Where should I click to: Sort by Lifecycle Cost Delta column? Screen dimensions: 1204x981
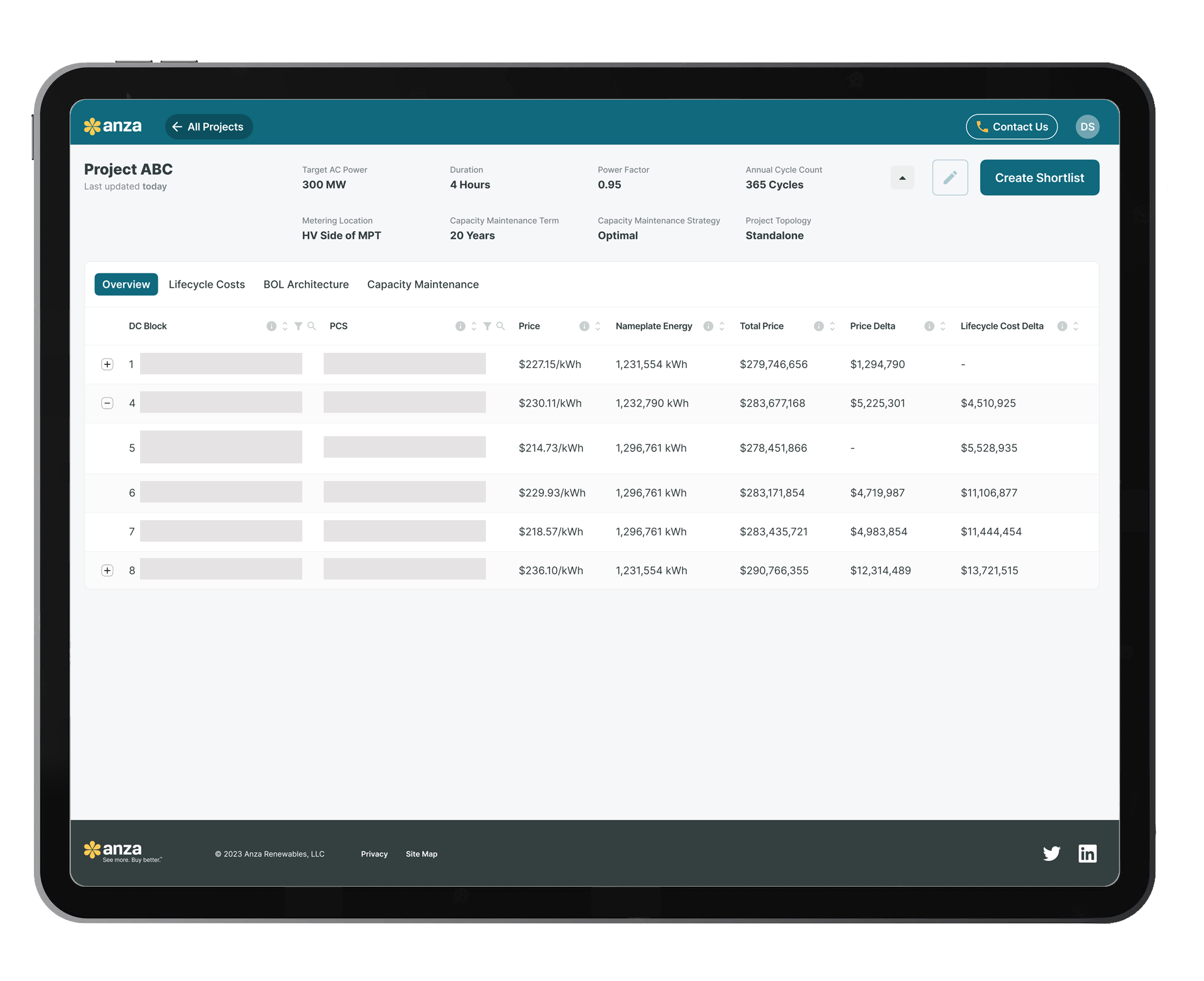click(1076, 326)
